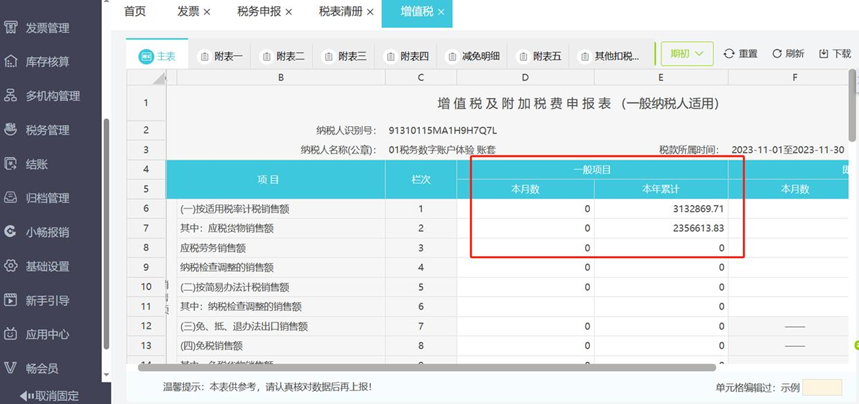Click the 应税劳务销售额 row label
Viewport: 859px width, 404px height.
[x=213, y=248]
